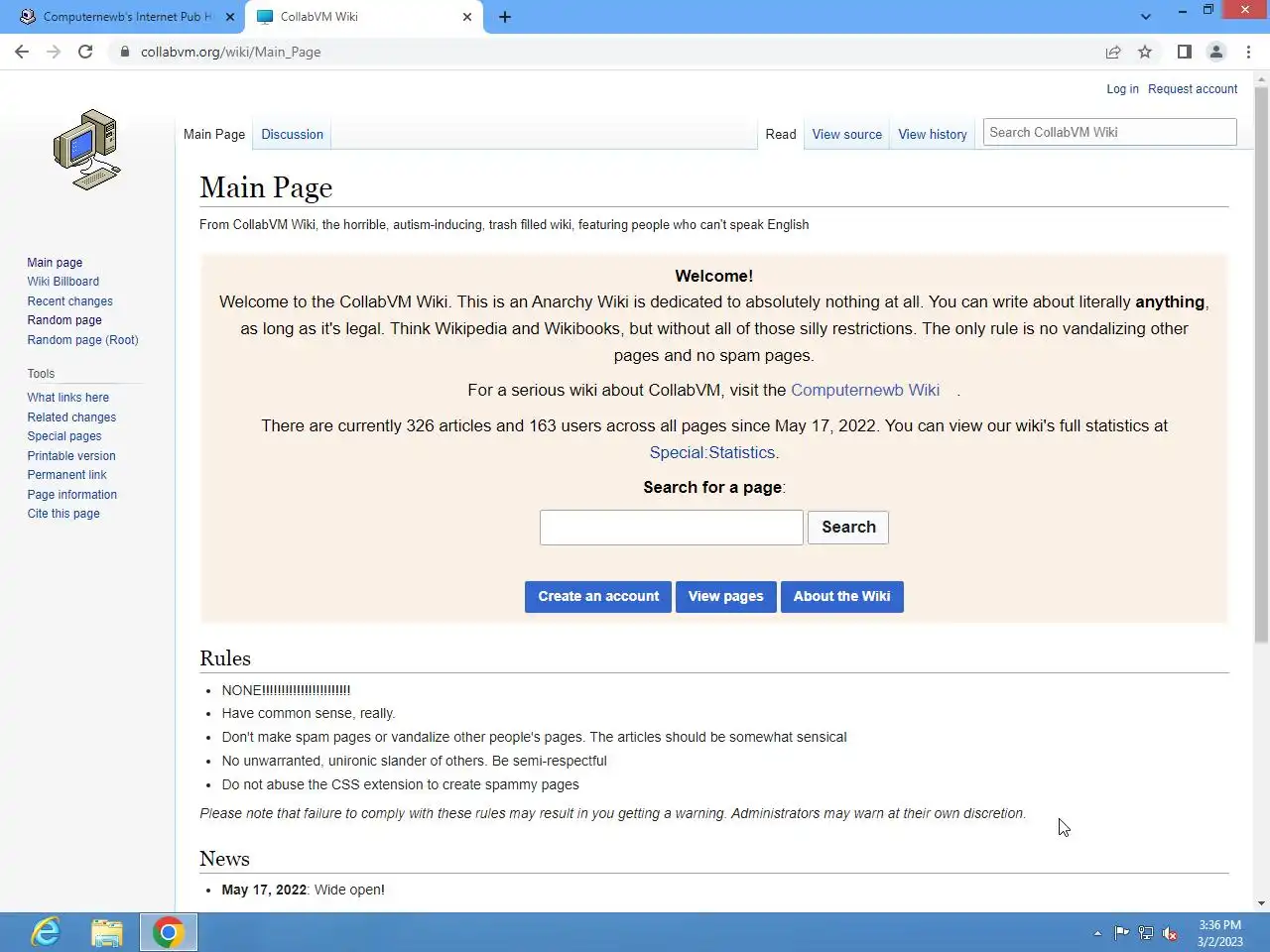Open the Page information link

click(x=72, y=495)
